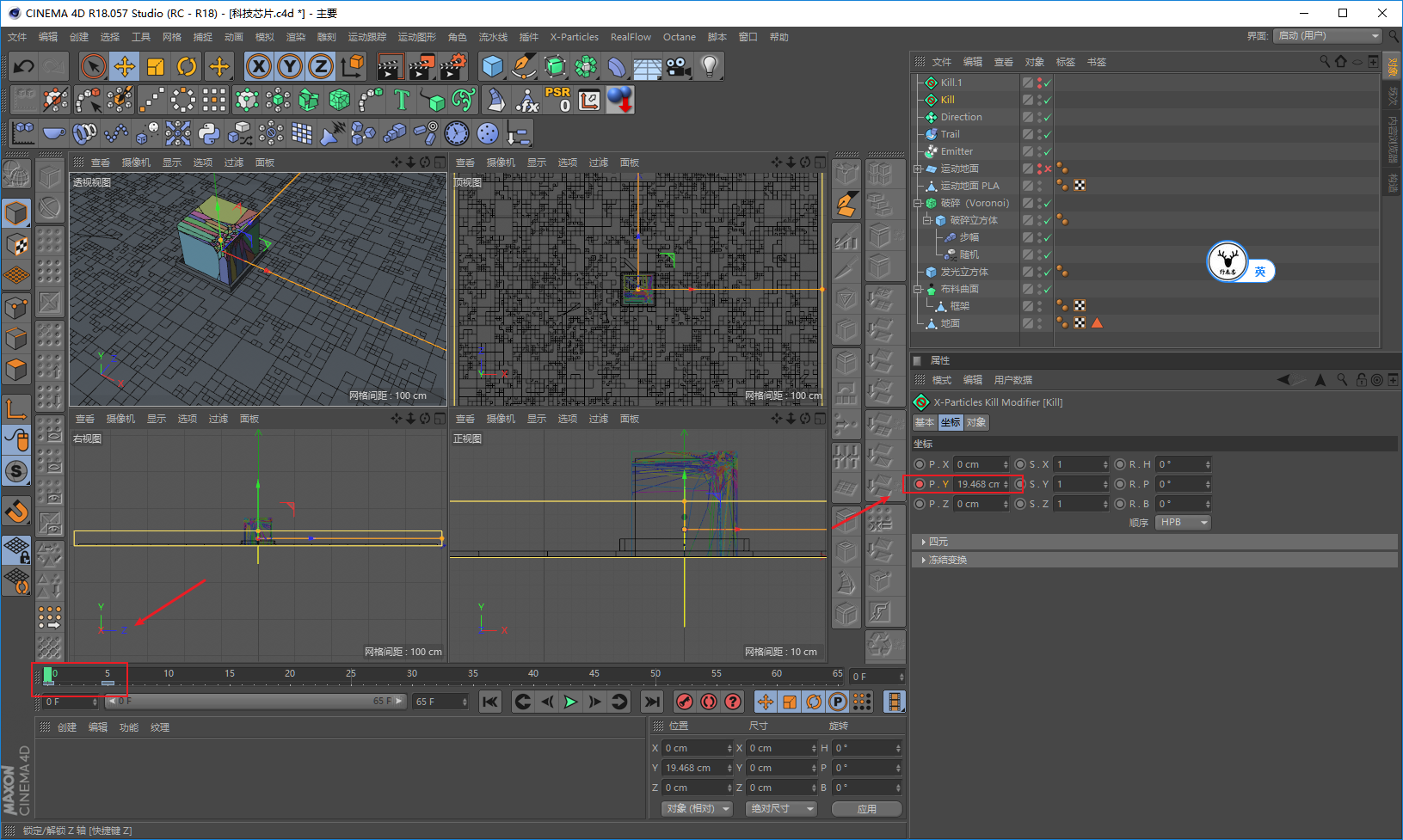Toggle the enable checkmark for Emitter
The height and width of the screenshot is (840, 1403).
click(1047, 152)
